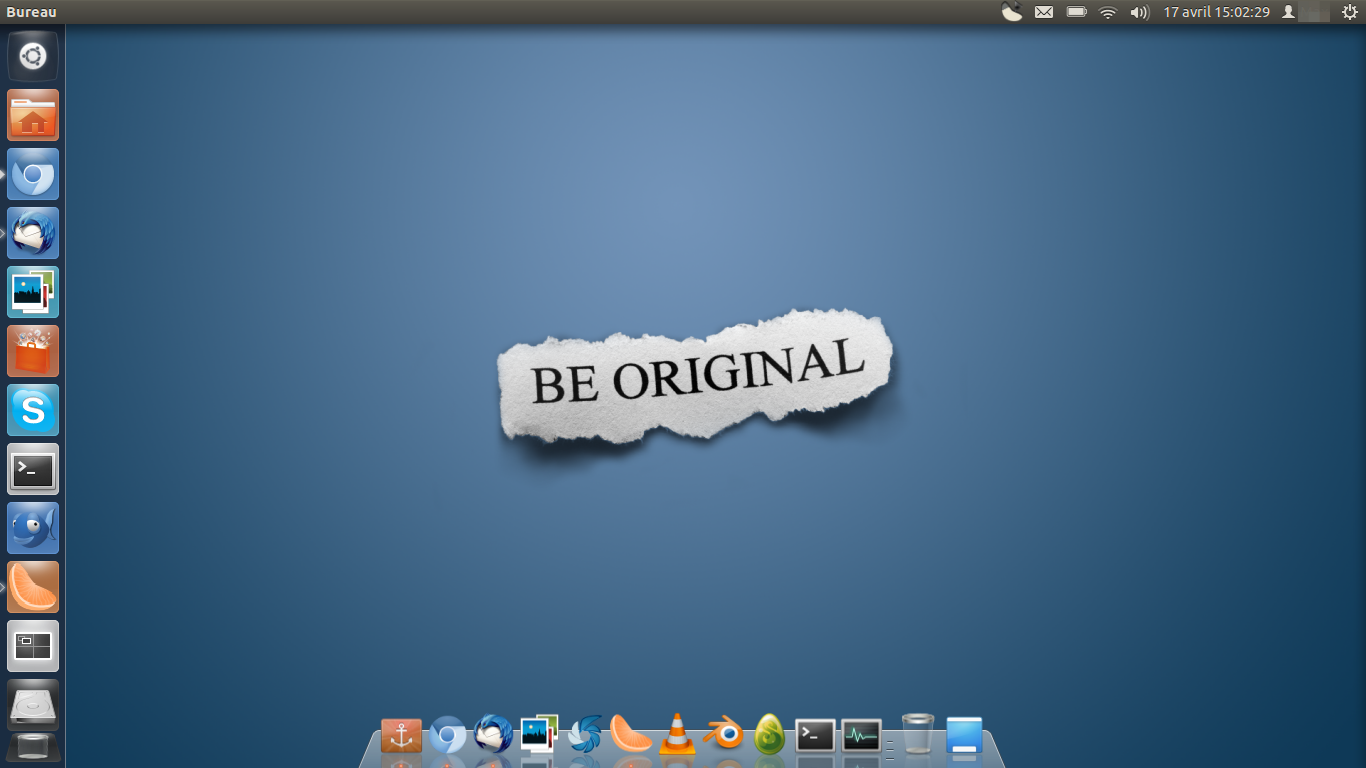Open Skype from the launcher
Viewport: 1366px width, 768px height.
[33, 410]
